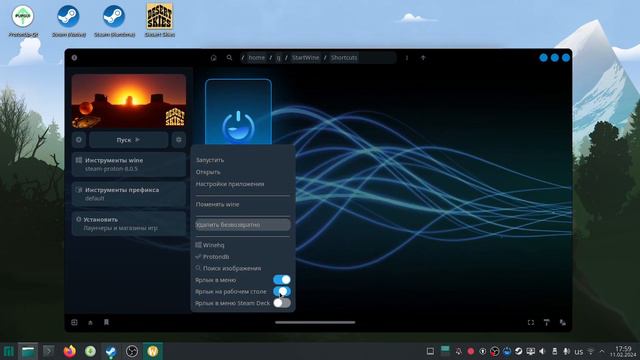Open the Steam (Runtime) desktop icon
The image size is (640, 360).
pyautogui.click(x=114, y=20)
